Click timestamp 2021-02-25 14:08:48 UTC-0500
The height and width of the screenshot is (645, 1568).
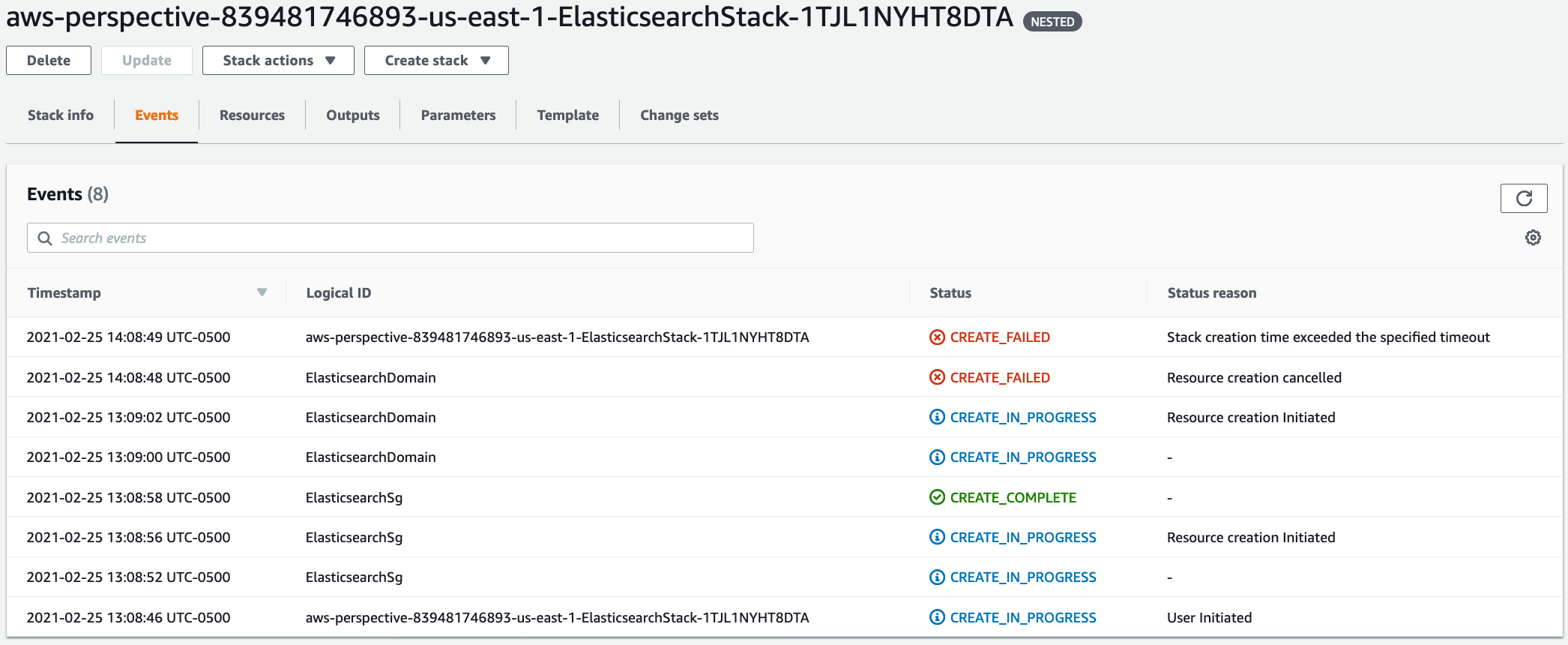click(128, 377)
